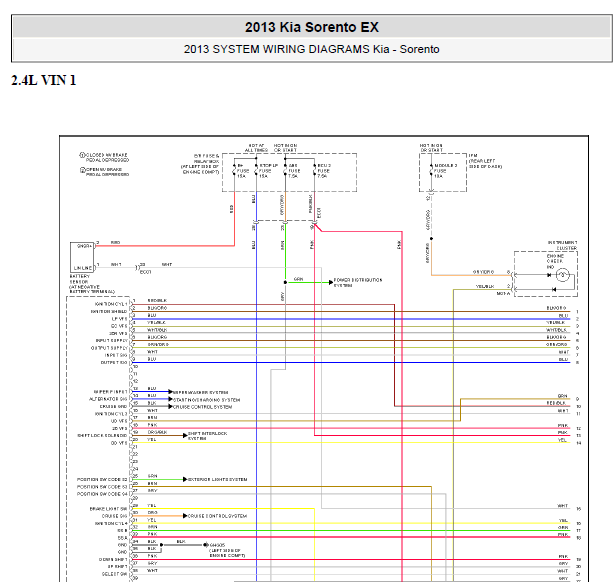
Task: Click the '2013 Kia Sorento EX' title
Action: click(x=312, y=27)
